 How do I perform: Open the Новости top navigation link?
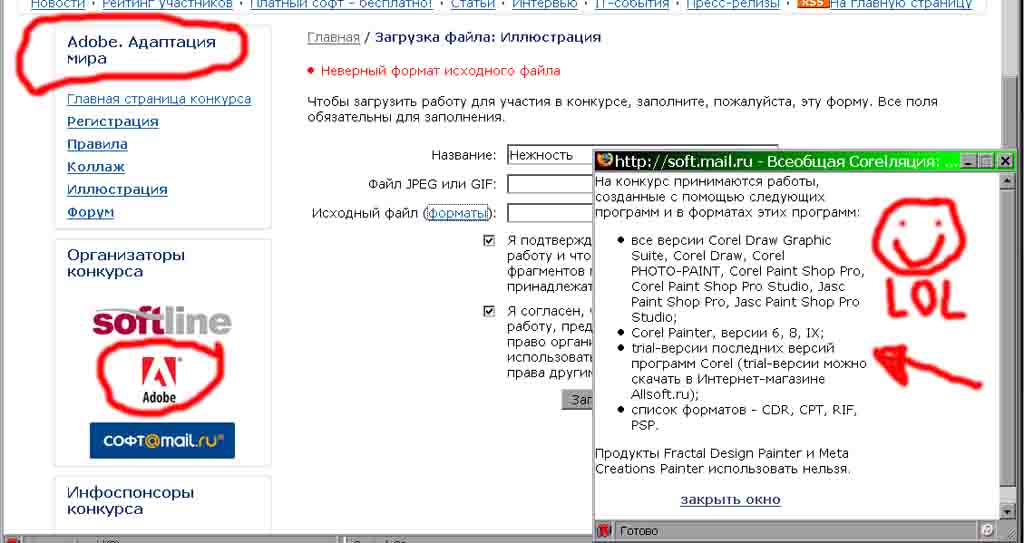[58, 4]
